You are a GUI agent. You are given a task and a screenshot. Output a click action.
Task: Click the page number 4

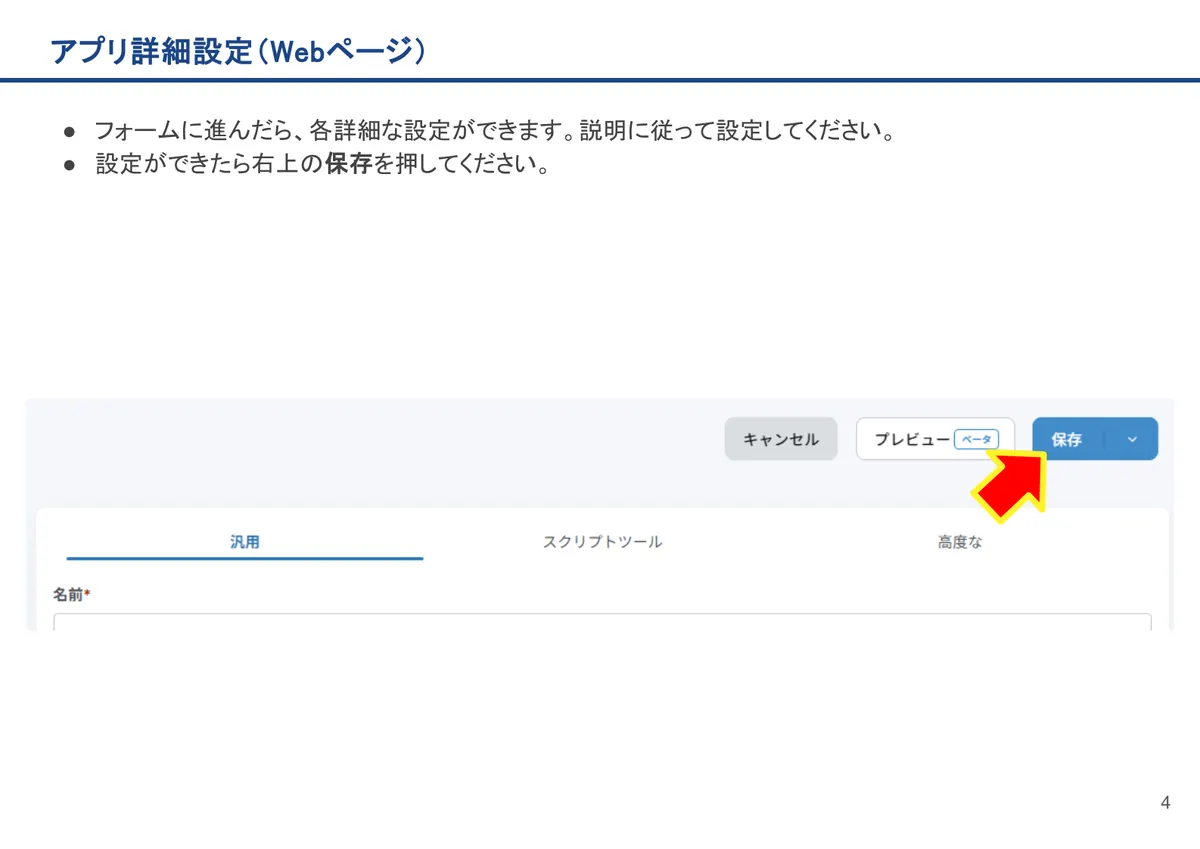coord(1165,802)
